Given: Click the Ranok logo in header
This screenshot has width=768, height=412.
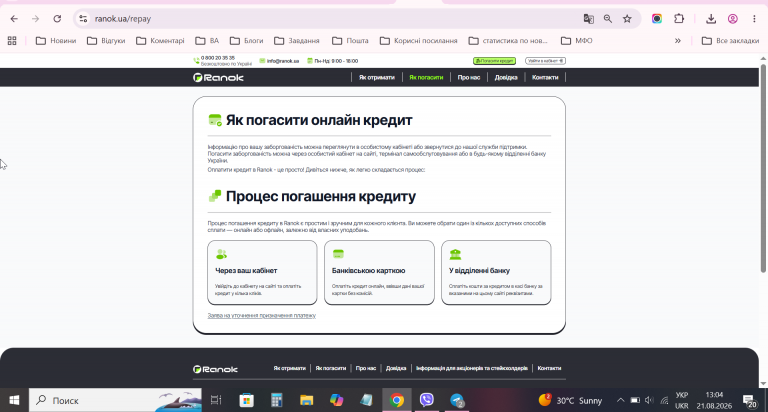Looking at the screenshot, I should pyautogui.click(x=218, y=77).
